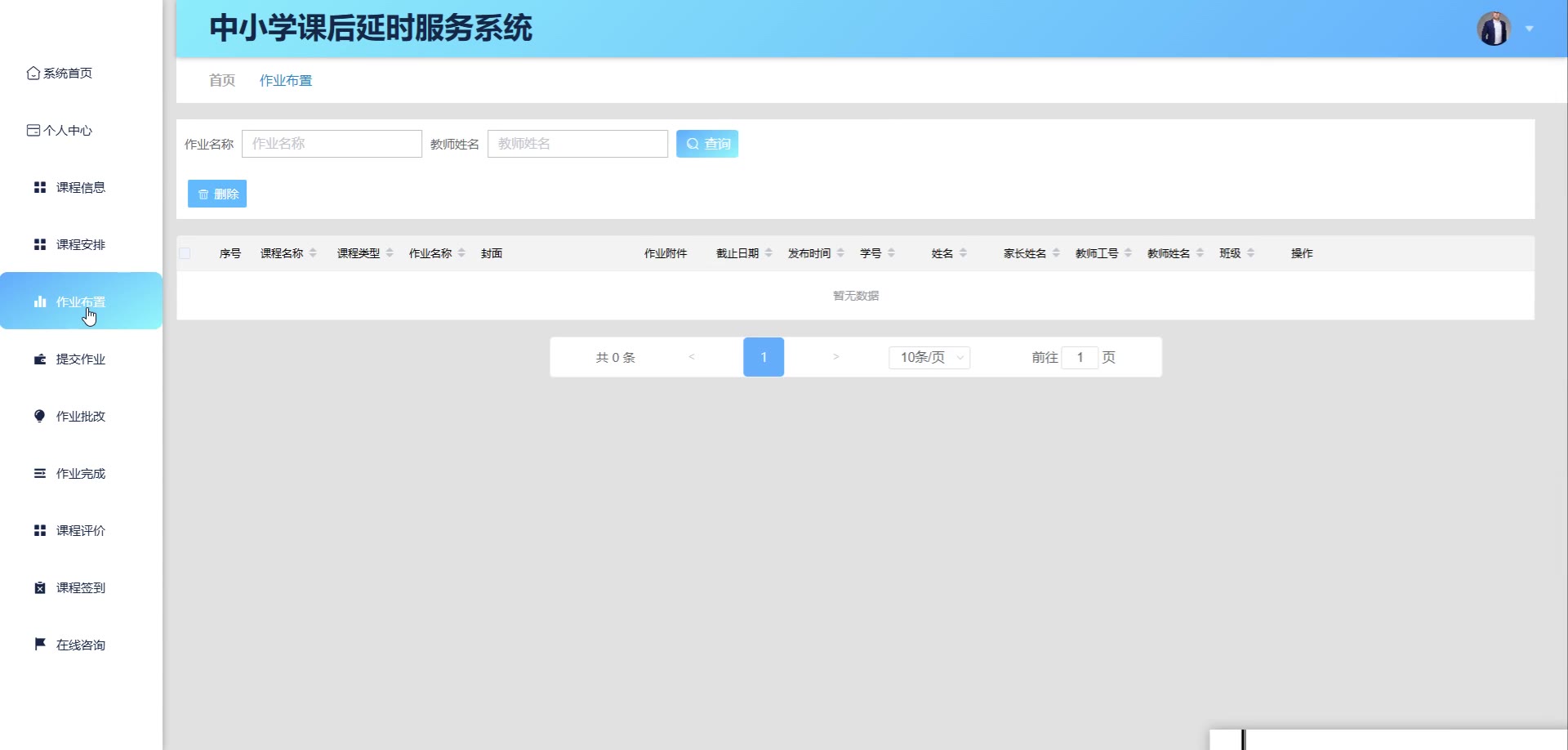1568x750 pixels.
Task: Open 课程安排 in the sidebar menu
Action: pos(80,245)
